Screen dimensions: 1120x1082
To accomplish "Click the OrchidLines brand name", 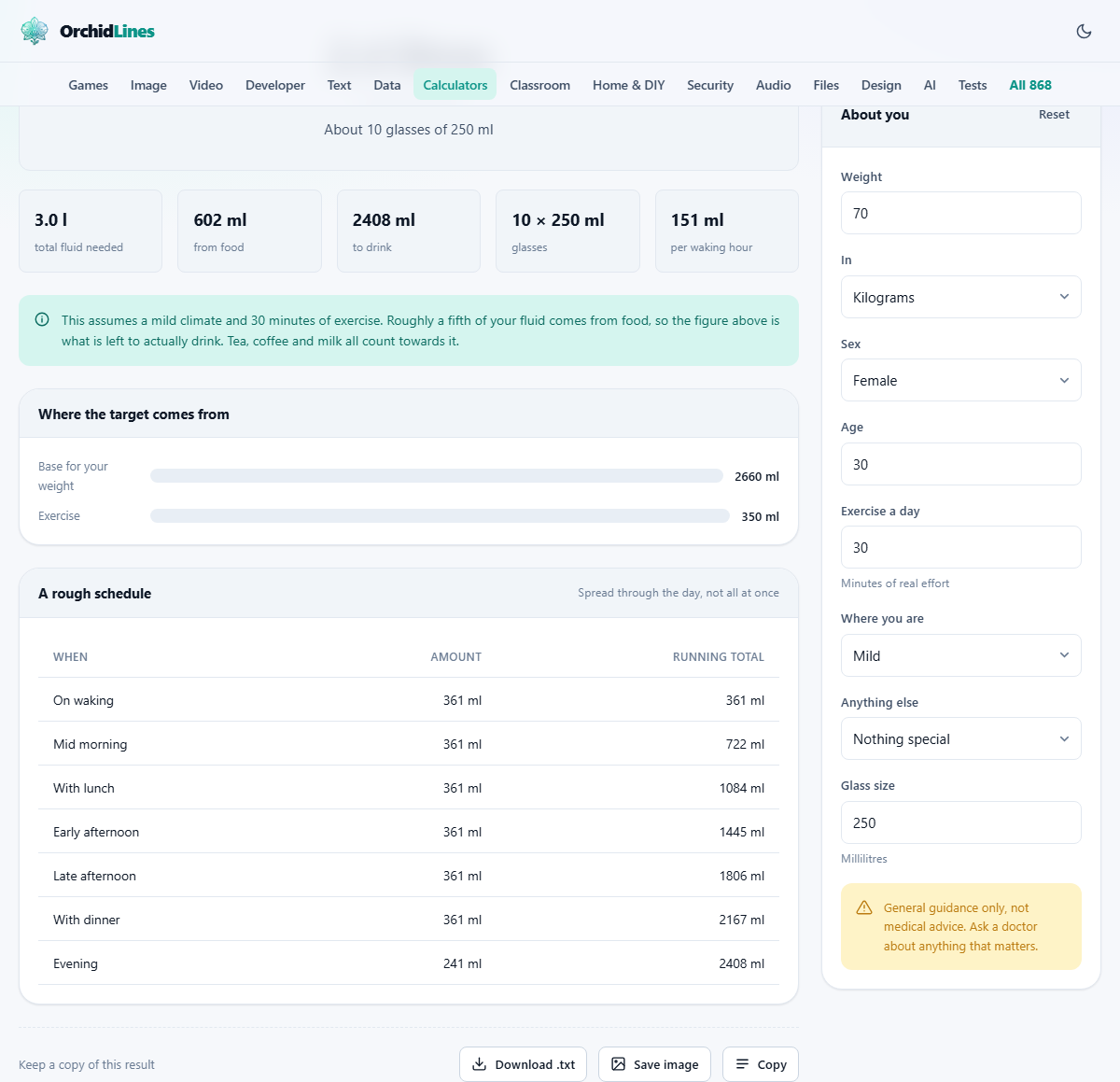I will 107,31.
